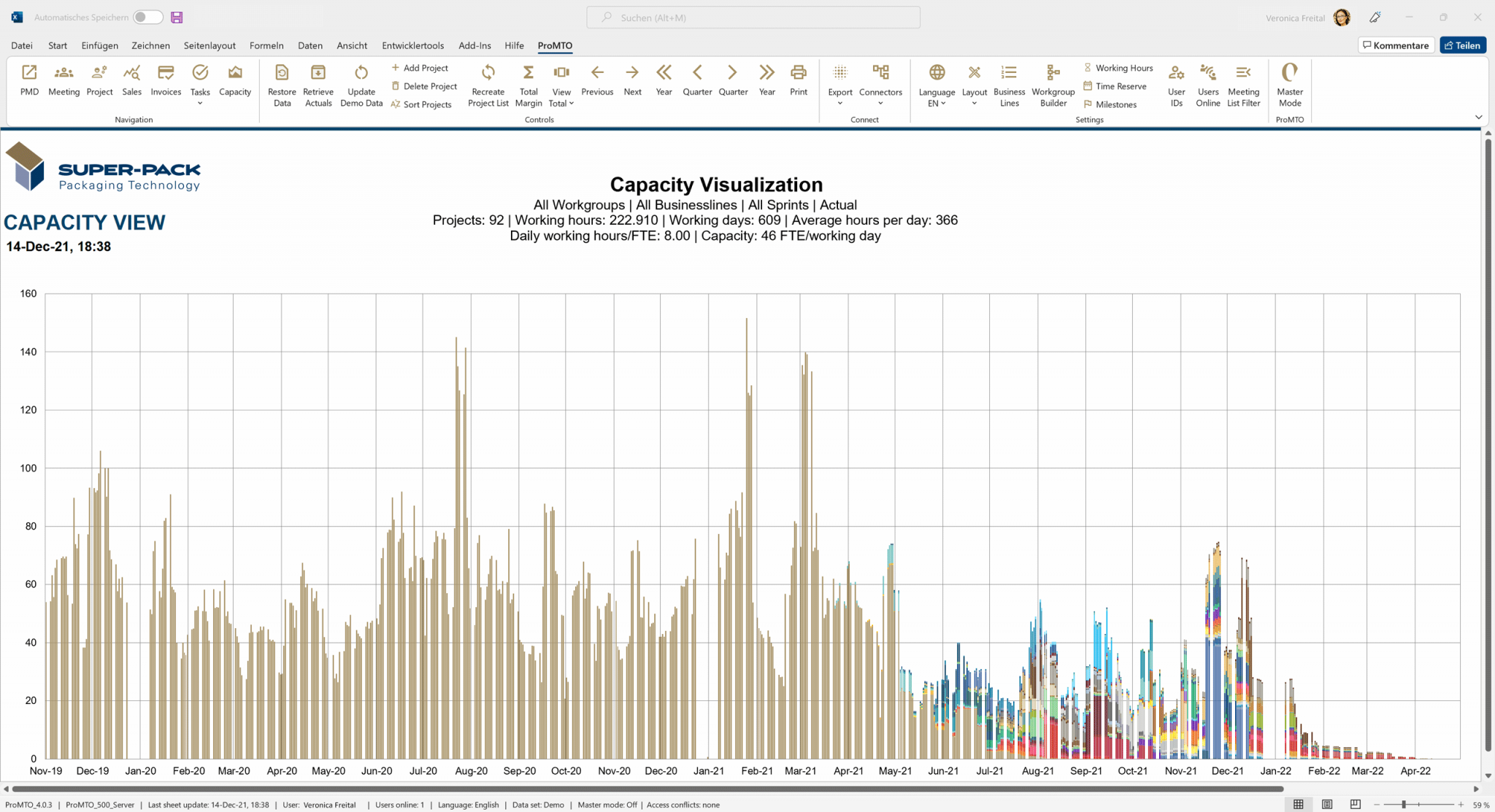Enable page break preview in status bar
1495x812 pixels.
[1356, 804]
